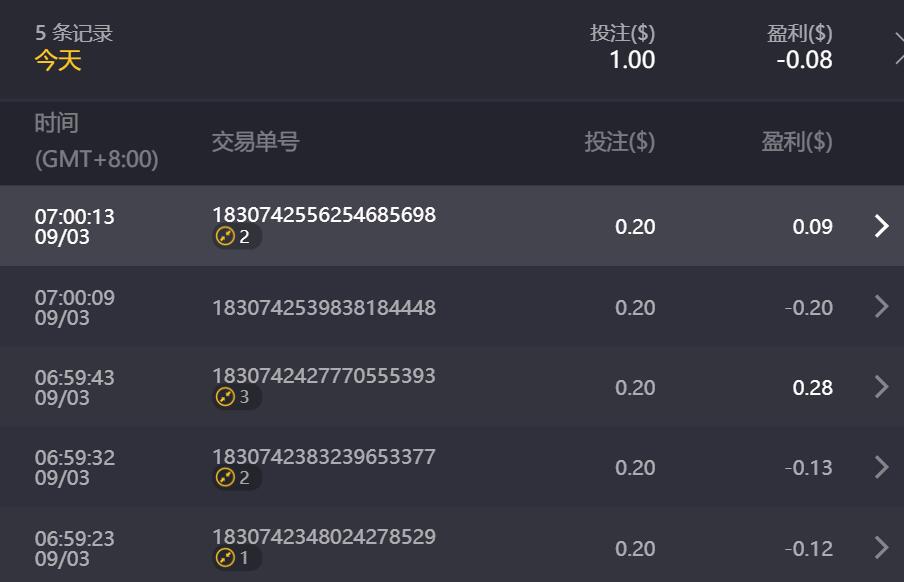Screen dimensions: 904x582
Task: Click the 5 条记录 summary text
Action: coord(74,33)
